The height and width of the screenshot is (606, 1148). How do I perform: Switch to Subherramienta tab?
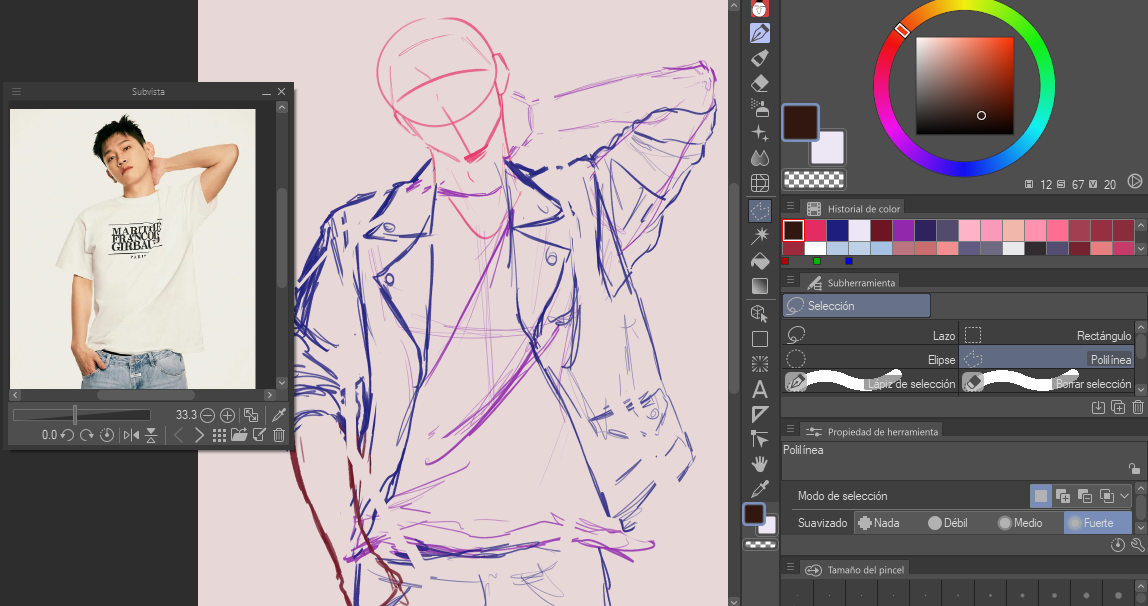[x=849, y=283]
